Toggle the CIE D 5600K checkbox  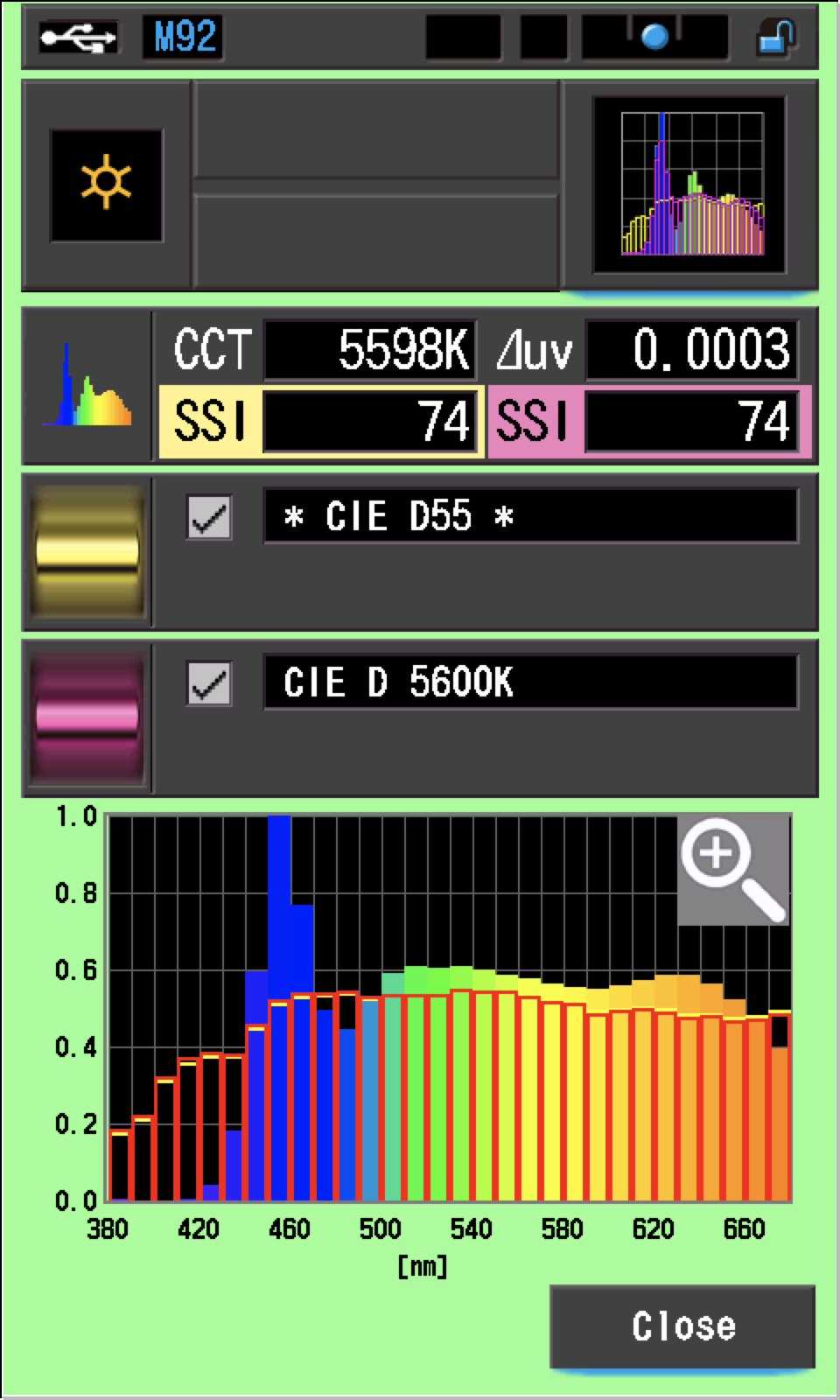point(209,683)
